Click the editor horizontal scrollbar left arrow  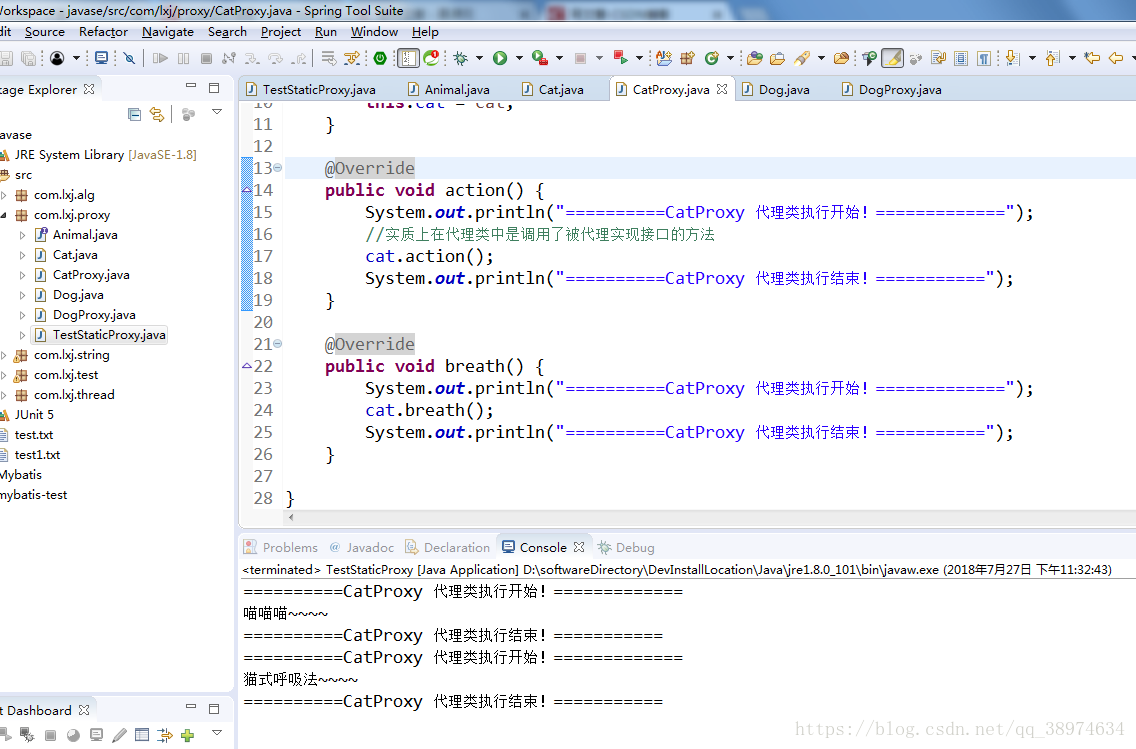pyautogui.click(x=291, y=517)
